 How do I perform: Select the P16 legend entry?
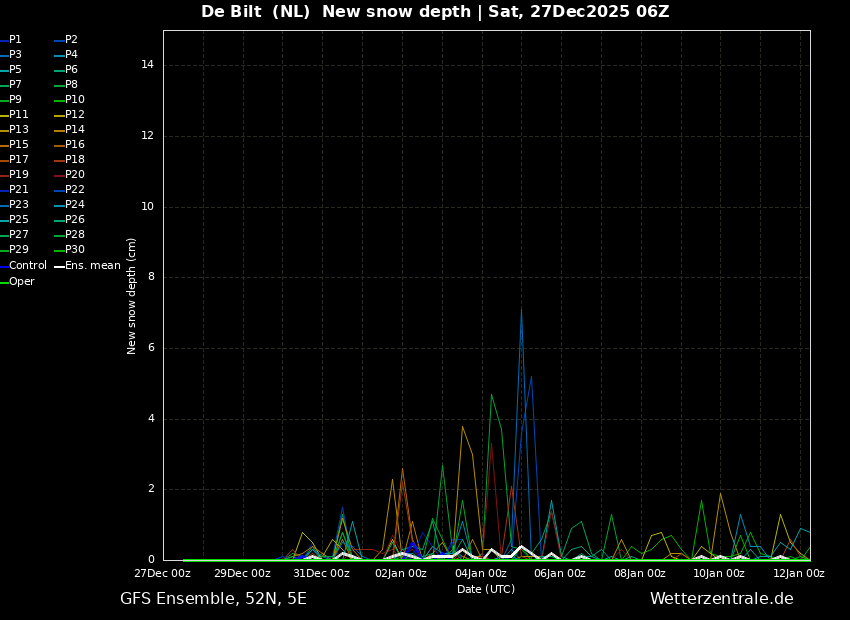coord(69,145)
